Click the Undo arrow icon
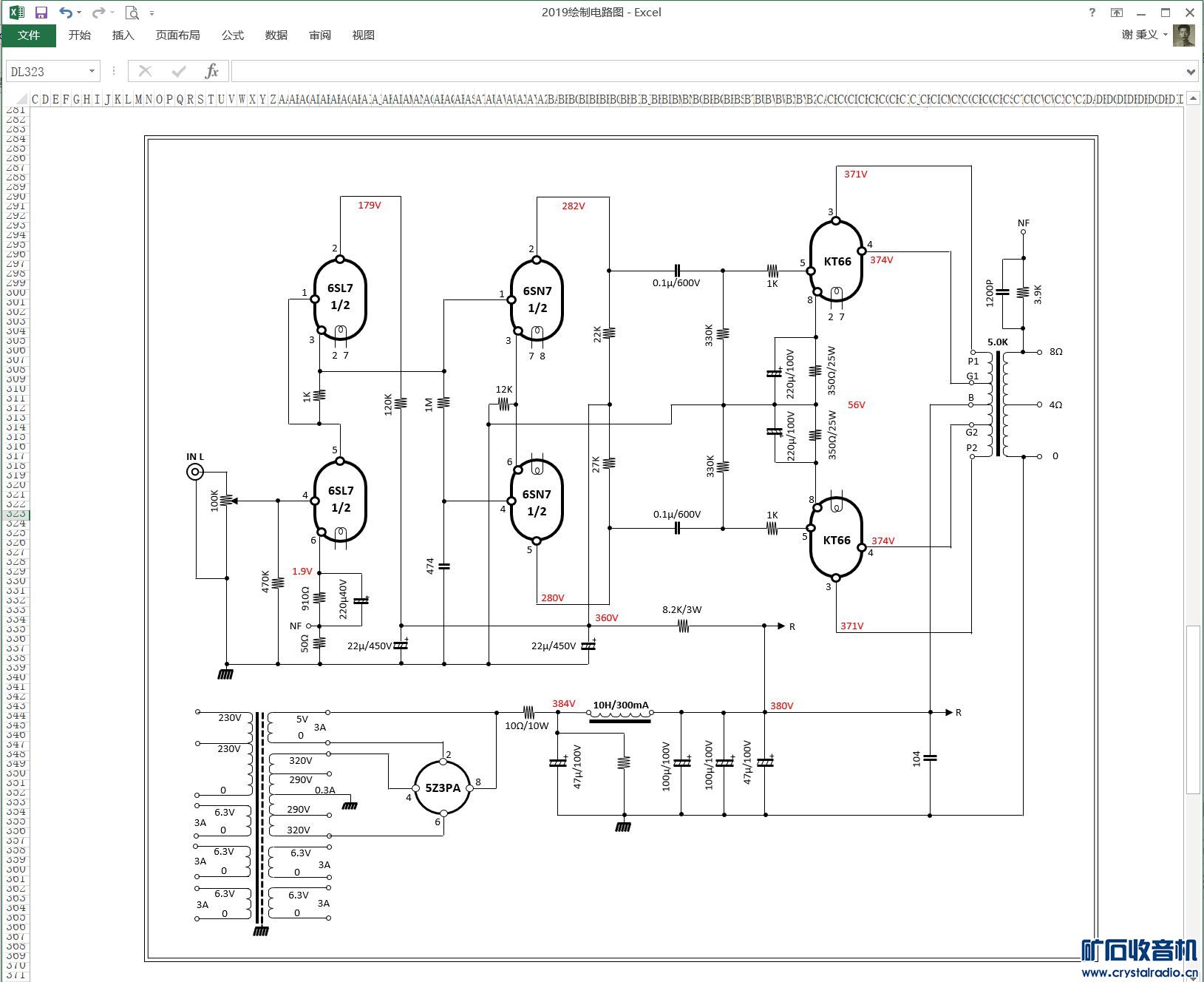The height and width of the screenshot is (982, 1204). tap(66, 13)
